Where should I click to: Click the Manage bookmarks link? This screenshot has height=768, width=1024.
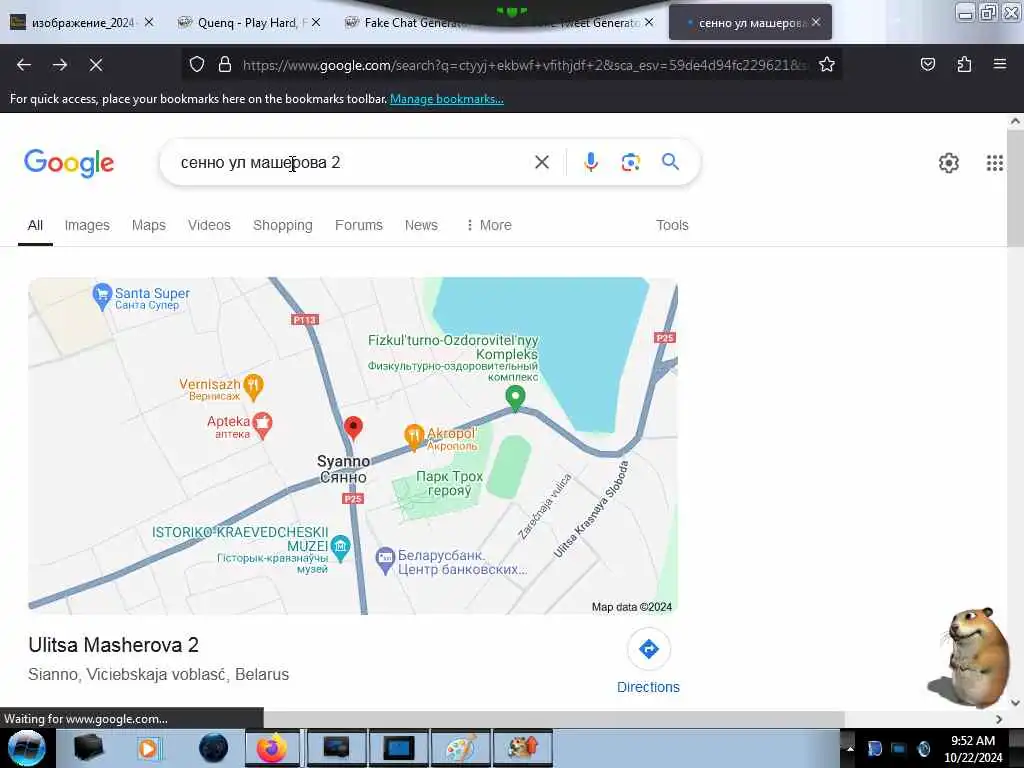447,99
